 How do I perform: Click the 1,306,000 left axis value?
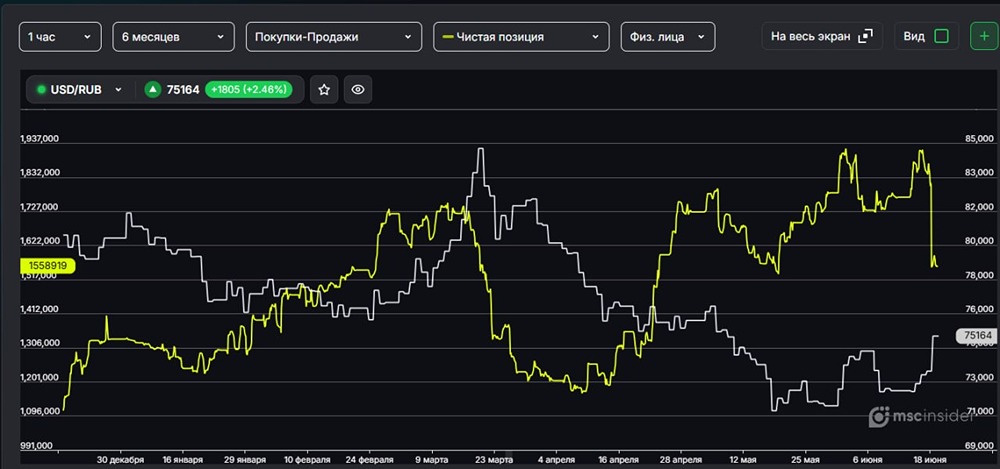(x=41, y=343)
